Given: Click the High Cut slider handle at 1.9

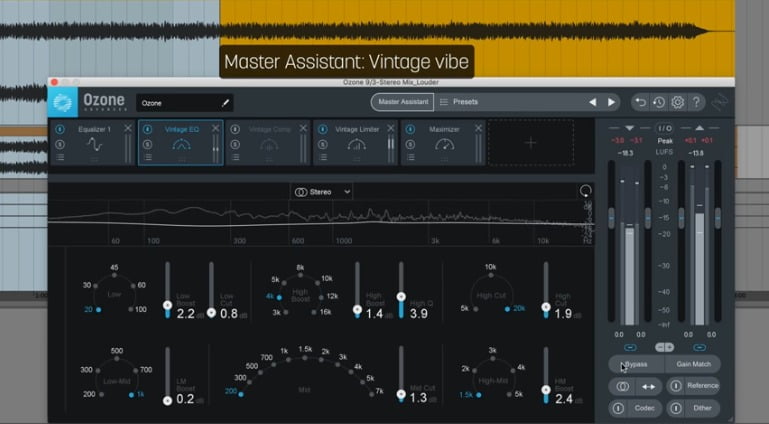Looking at the screenshot, I should 546,307.
